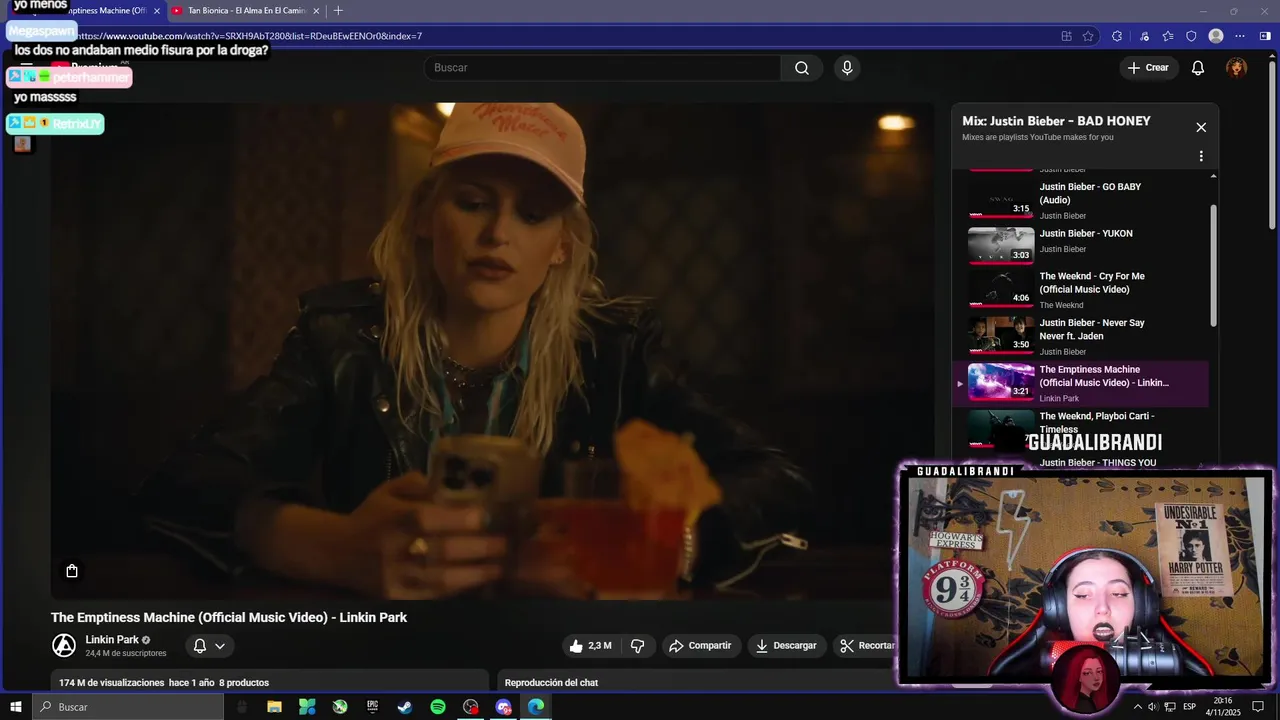
Task: Click the Windows taskbar Buscar search box
Action: click(128, 707)
